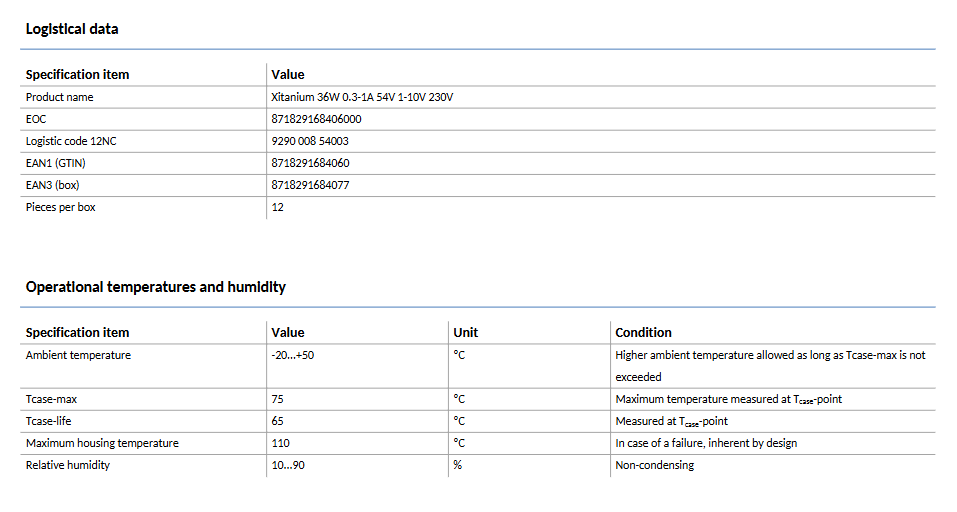Click the Product name row label
Viewport: 957px width, 512px height.
[59, 97]
